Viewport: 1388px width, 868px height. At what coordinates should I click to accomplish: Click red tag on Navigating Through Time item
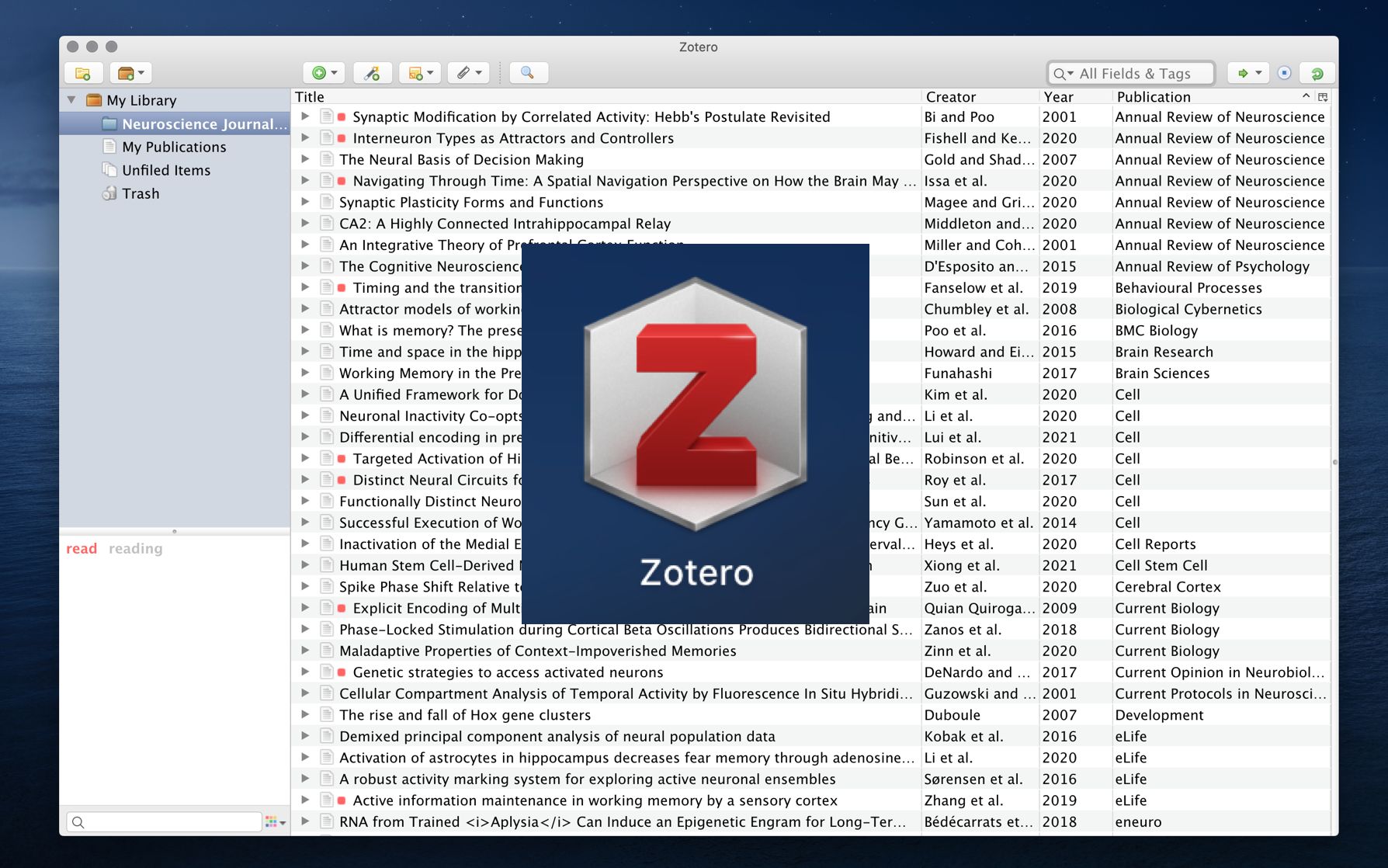pyautogui.click(x=342, y=181)
